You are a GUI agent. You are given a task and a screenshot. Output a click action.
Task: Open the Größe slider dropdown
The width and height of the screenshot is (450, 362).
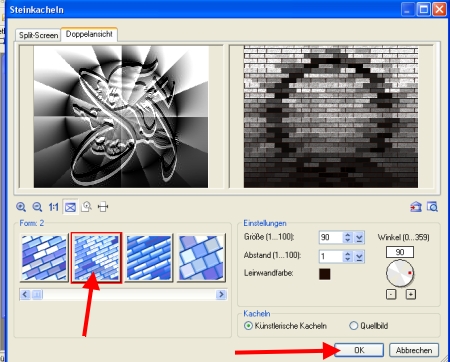(x=359, y=237)
